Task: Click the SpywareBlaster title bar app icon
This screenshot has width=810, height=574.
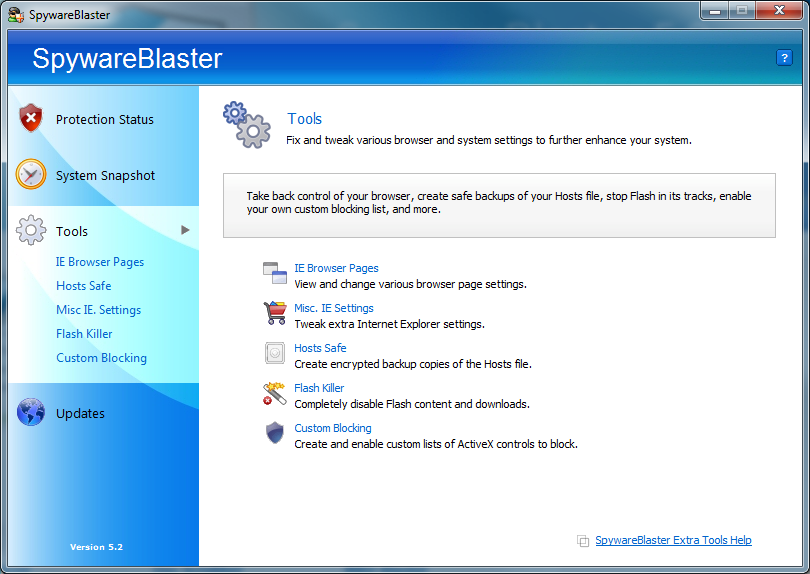Action: [x=15, y=14]
